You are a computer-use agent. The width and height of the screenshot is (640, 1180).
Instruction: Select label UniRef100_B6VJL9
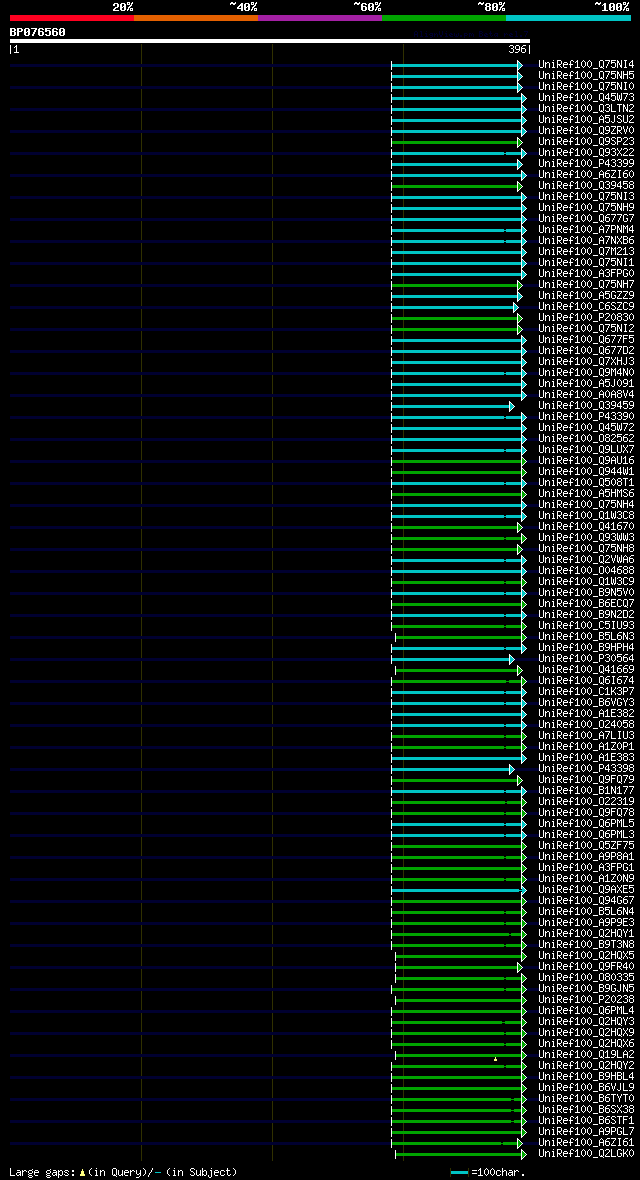[x=587, y=1087]
